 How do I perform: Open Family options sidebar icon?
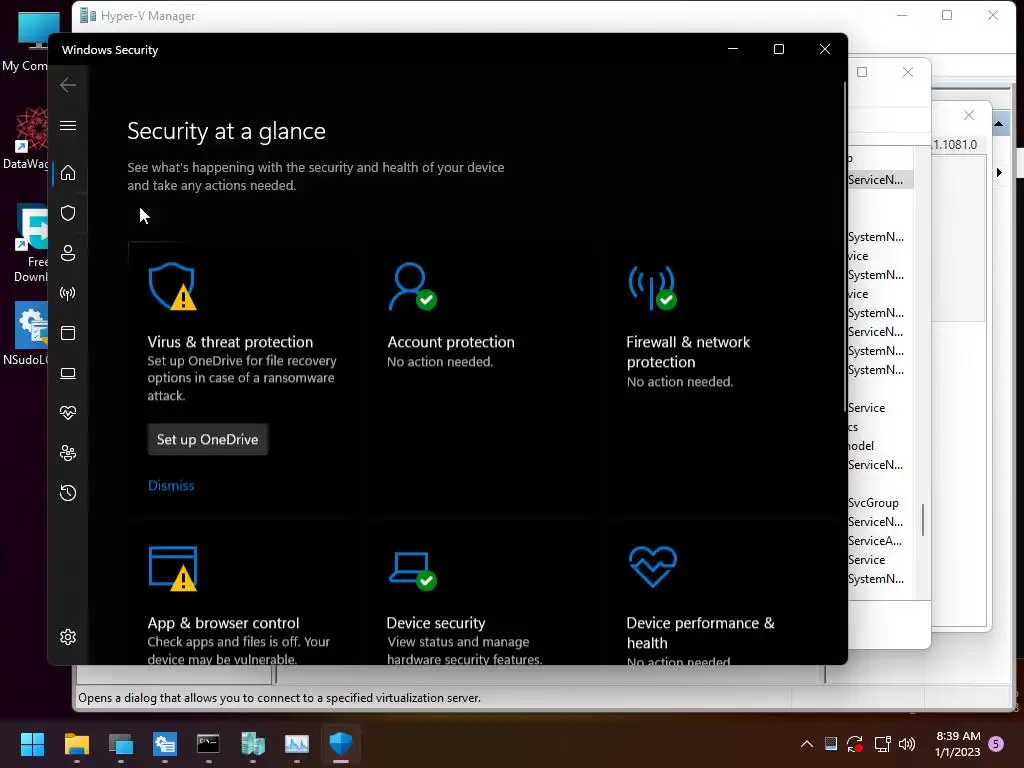(68, 453)
